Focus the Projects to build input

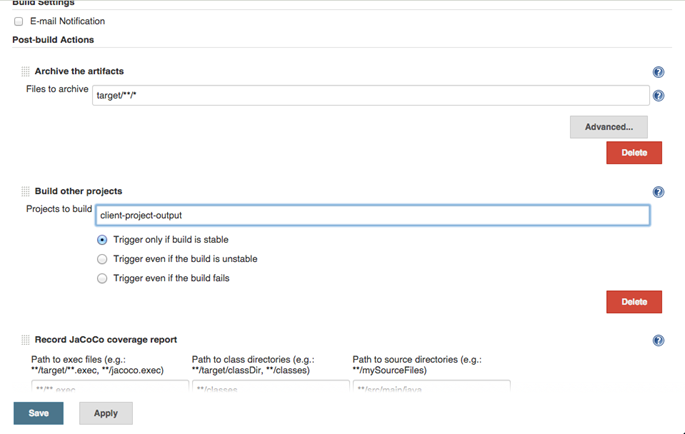tap(372, 215)
